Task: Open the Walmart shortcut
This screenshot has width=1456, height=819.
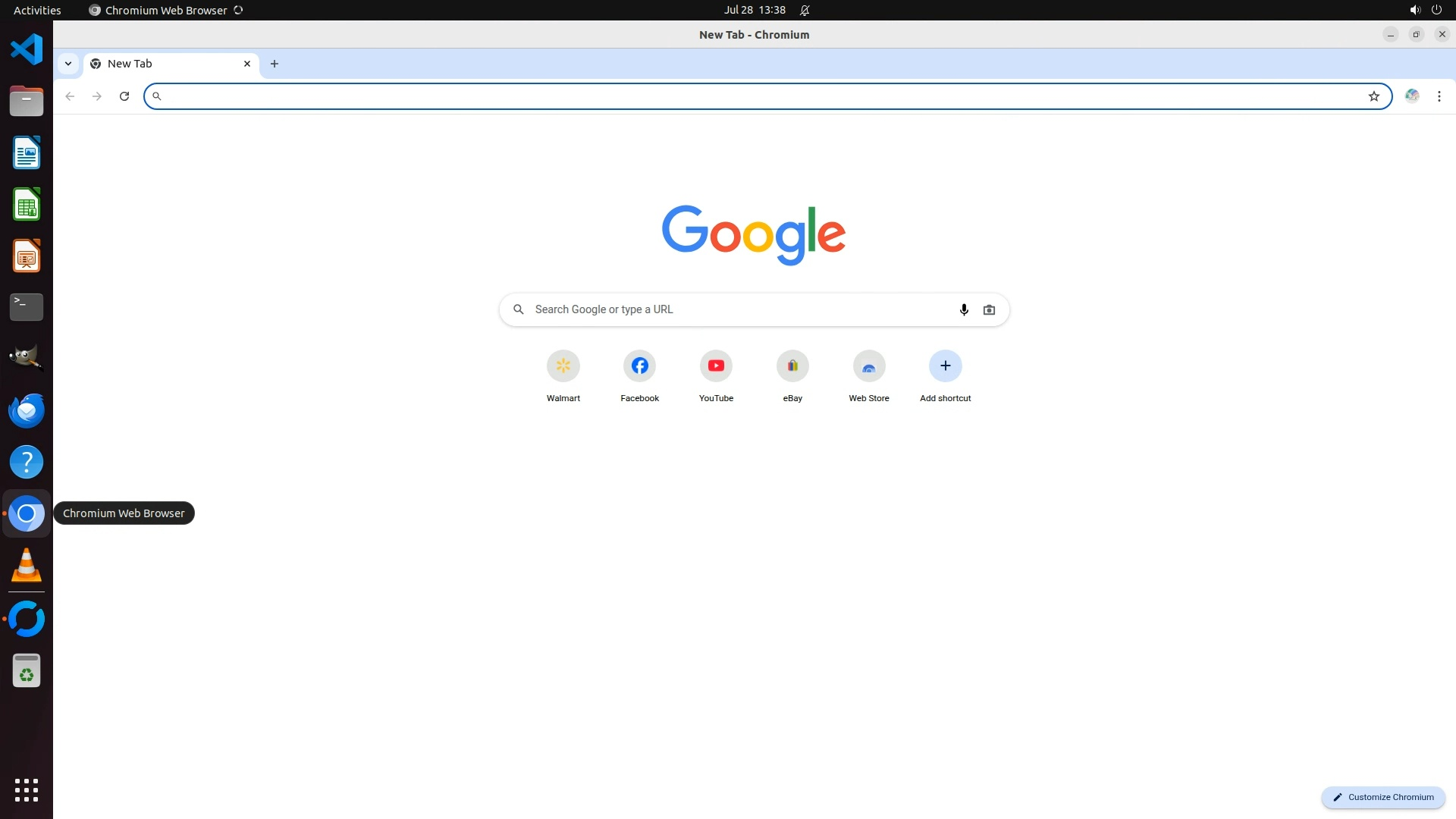Action: coord(563,366)
